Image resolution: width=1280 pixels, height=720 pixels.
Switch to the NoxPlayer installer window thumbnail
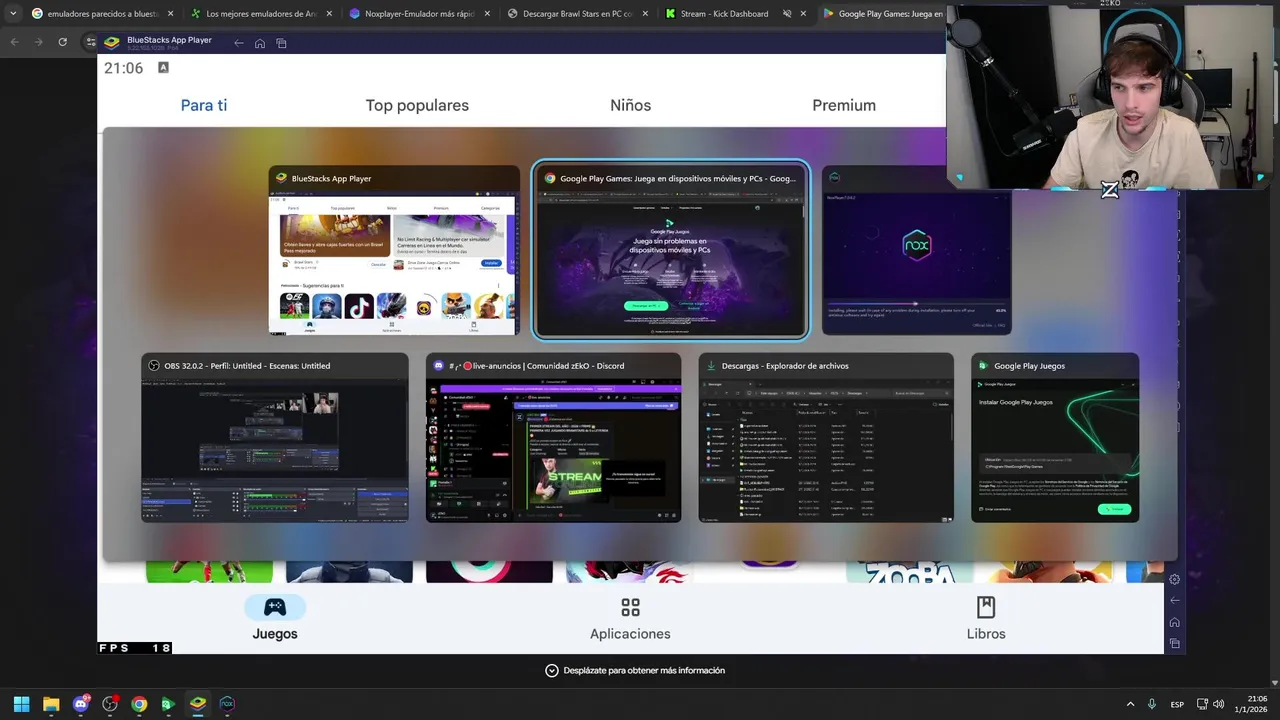[916, 250]
